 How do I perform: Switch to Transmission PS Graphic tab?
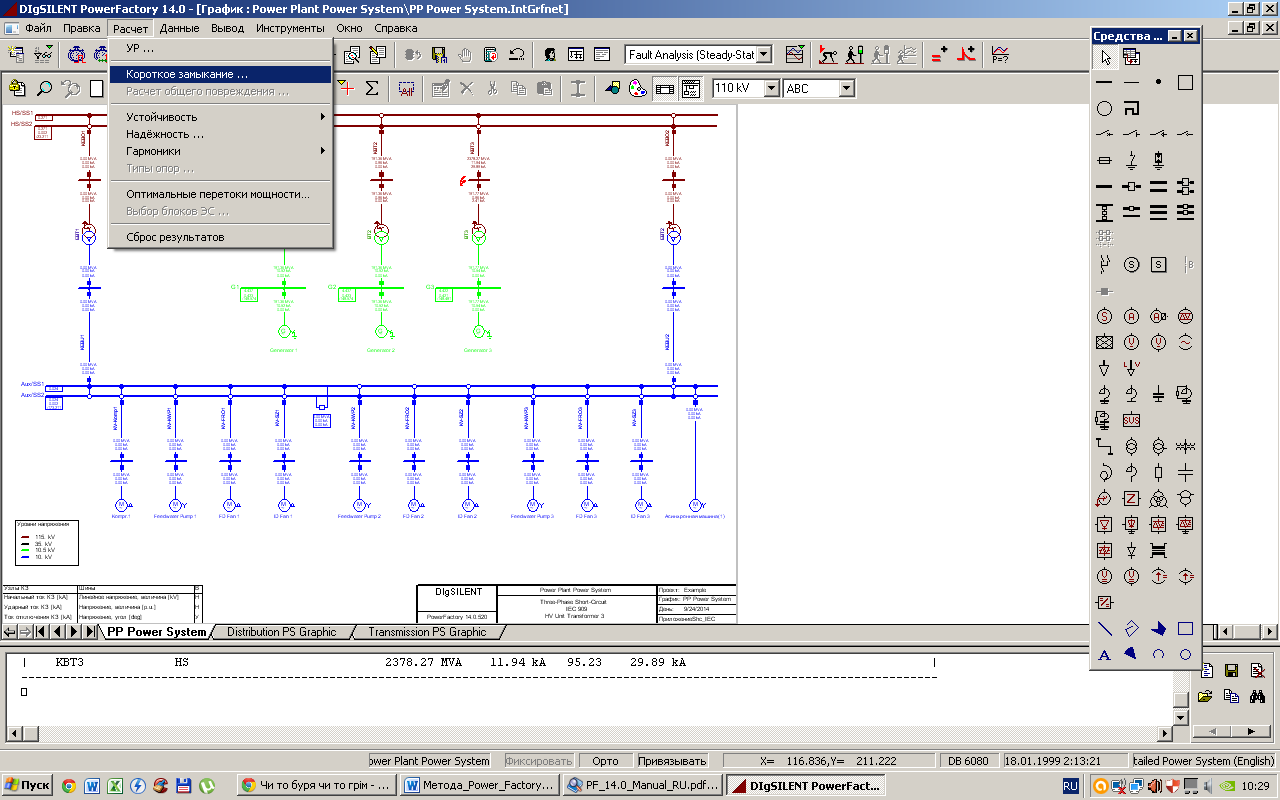[427, 632]
